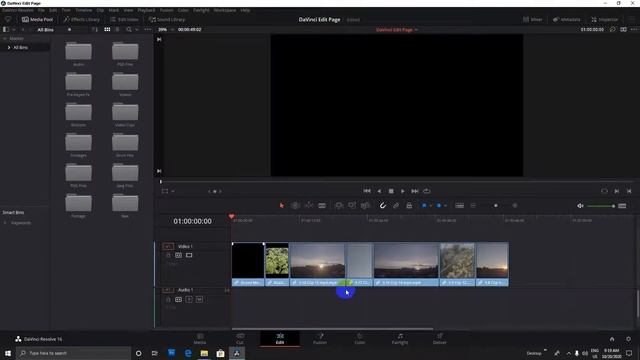Open the audio meter panel icon
640x360 pixels.
pyautogui.click(x=622, y=206)
